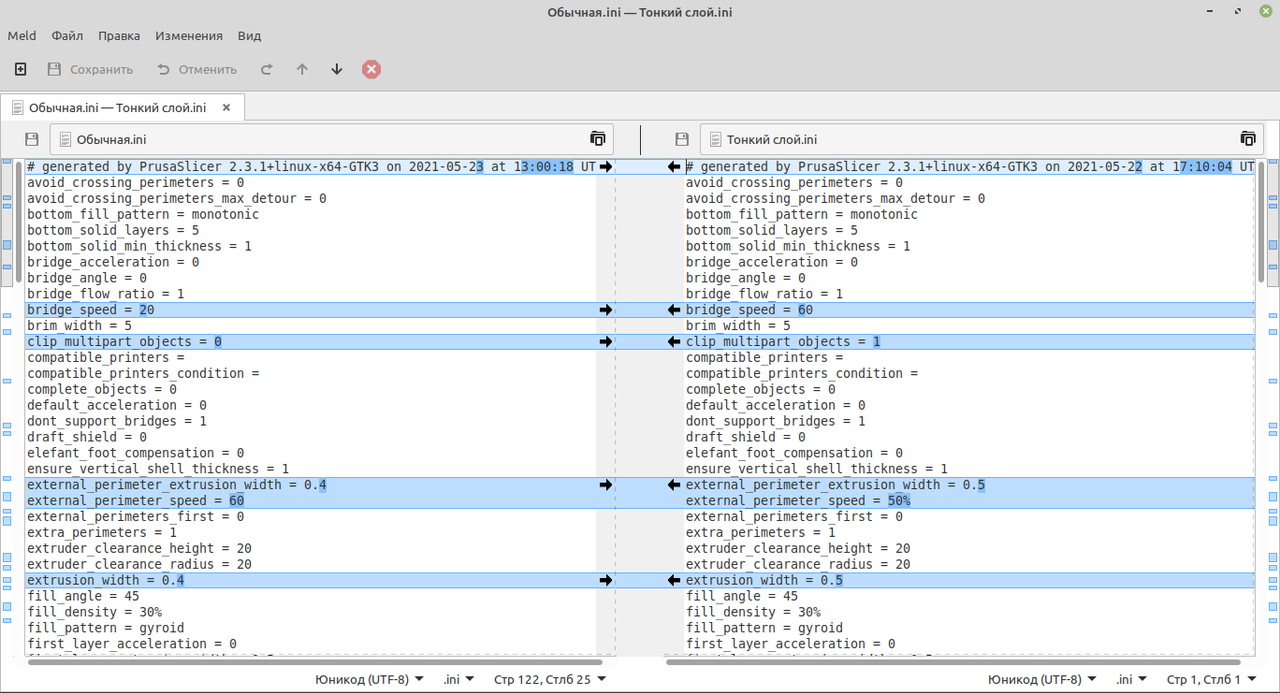Image resolution: width=1280 pixels, height=693 pixels.
Task: Click right pane vertical scrollbar
Action: tap(1260, 220)
